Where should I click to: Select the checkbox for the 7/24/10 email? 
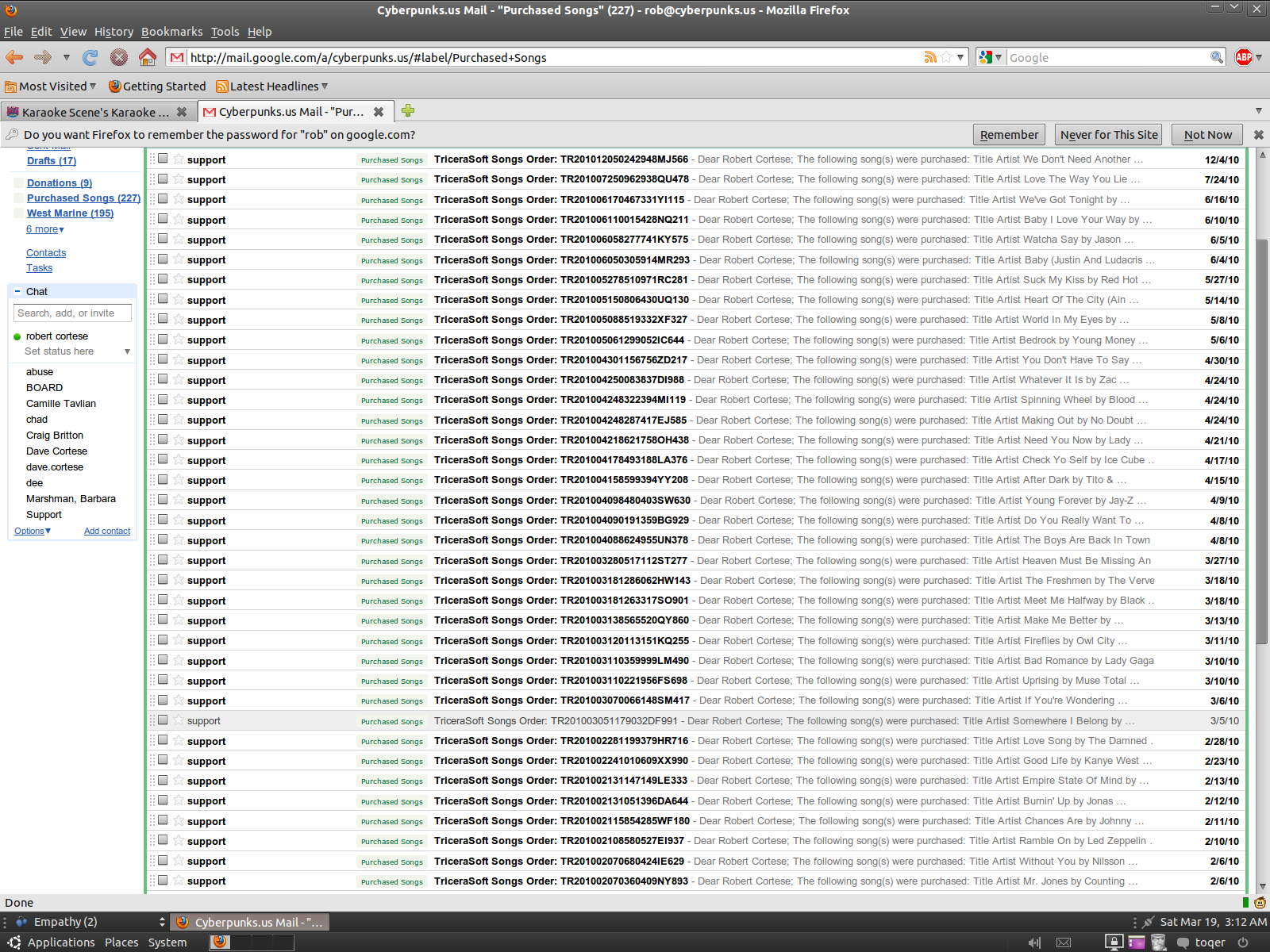point(163,178)
